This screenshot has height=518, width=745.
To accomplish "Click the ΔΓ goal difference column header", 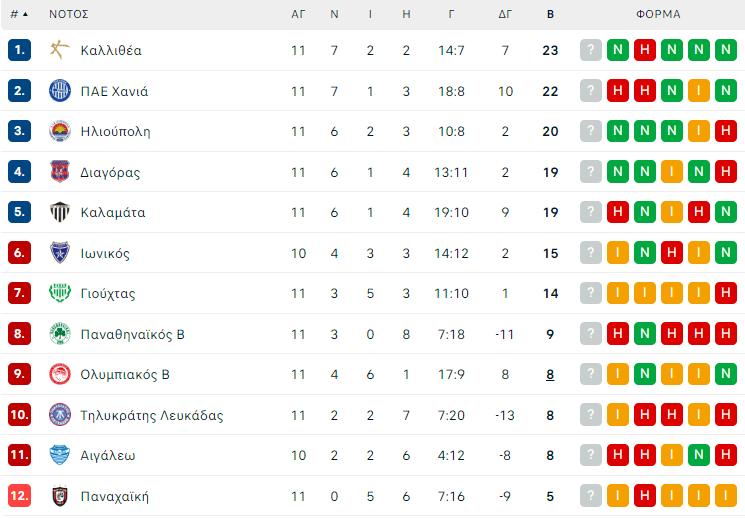I will click(x=505, y=15).
